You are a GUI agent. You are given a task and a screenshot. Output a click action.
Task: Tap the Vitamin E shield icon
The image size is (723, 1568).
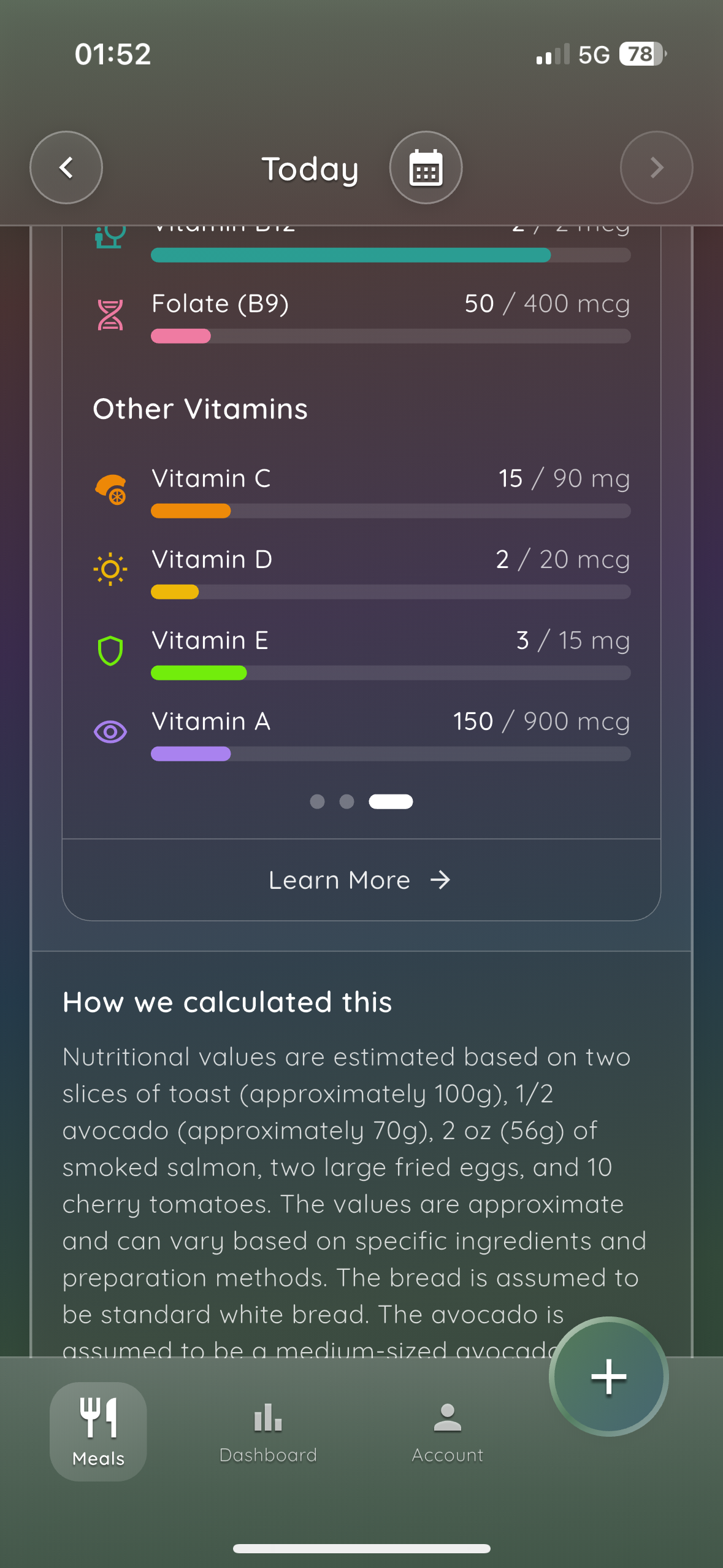[x=110, y=651]
